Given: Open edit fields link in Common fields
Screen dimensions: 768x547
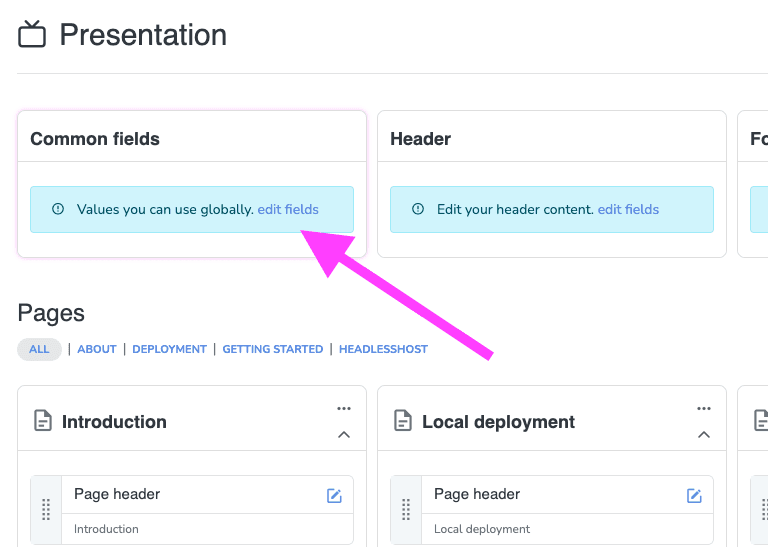Looking at the screenshot, I should (288, 209).
